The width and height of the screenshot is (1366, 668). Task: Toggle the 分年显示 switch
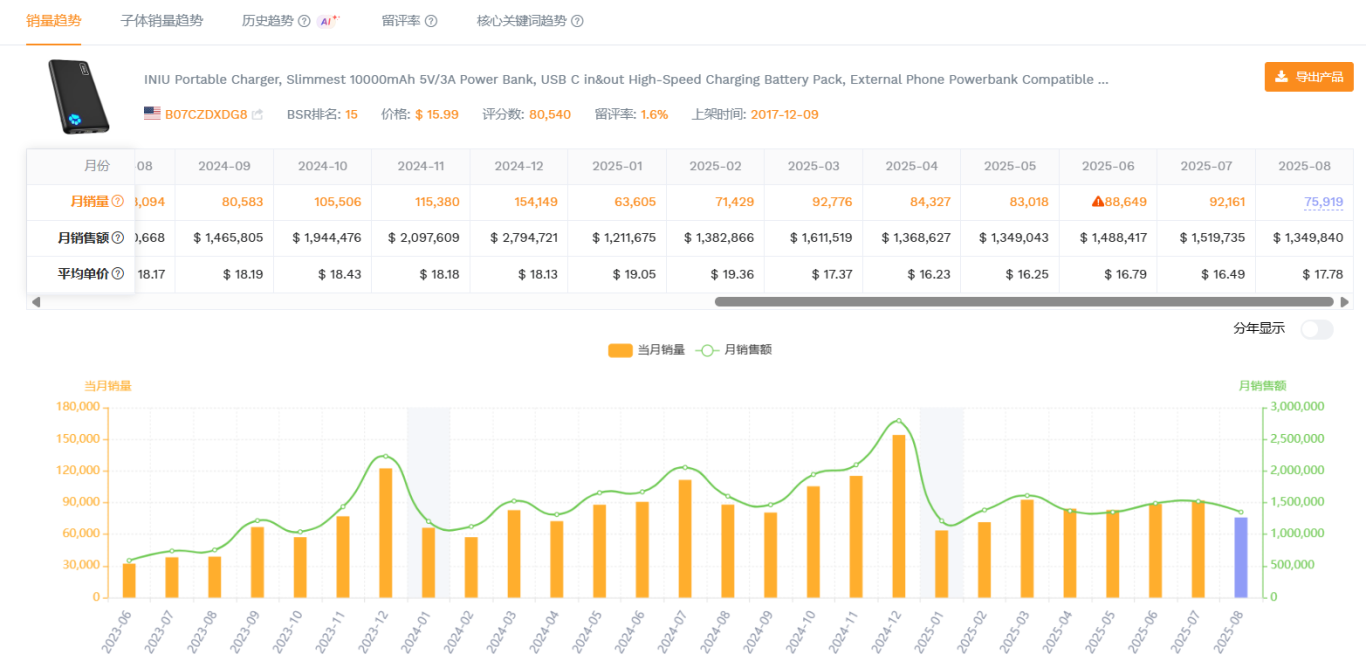click(x=1316, y=329)
